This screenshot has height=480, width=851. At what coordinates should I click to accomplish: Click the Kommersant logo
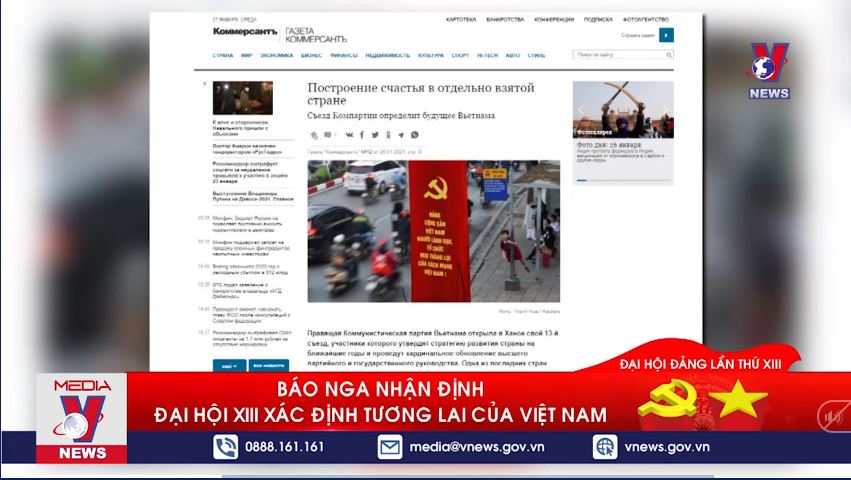click(245, 32)
